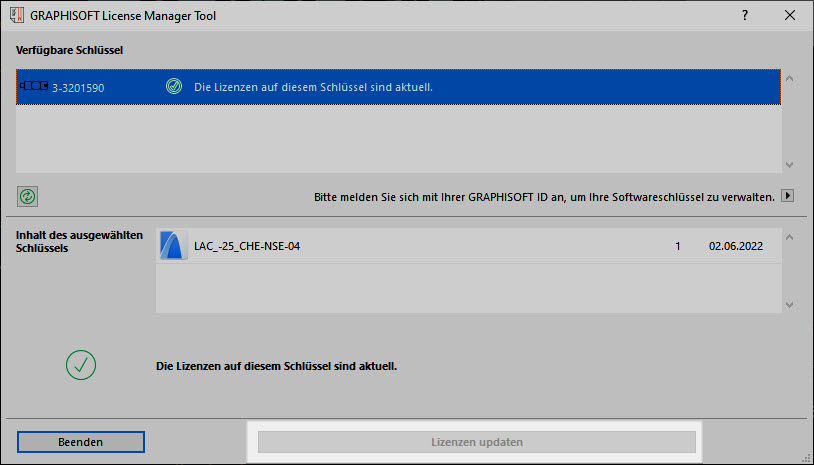The height and width of the screenshot is (465, 814).
Task: Click bold status text 'Die Lizenzen auf diesem Schlüssel sind aktuell.'
Action: click(x=276, y=366)
